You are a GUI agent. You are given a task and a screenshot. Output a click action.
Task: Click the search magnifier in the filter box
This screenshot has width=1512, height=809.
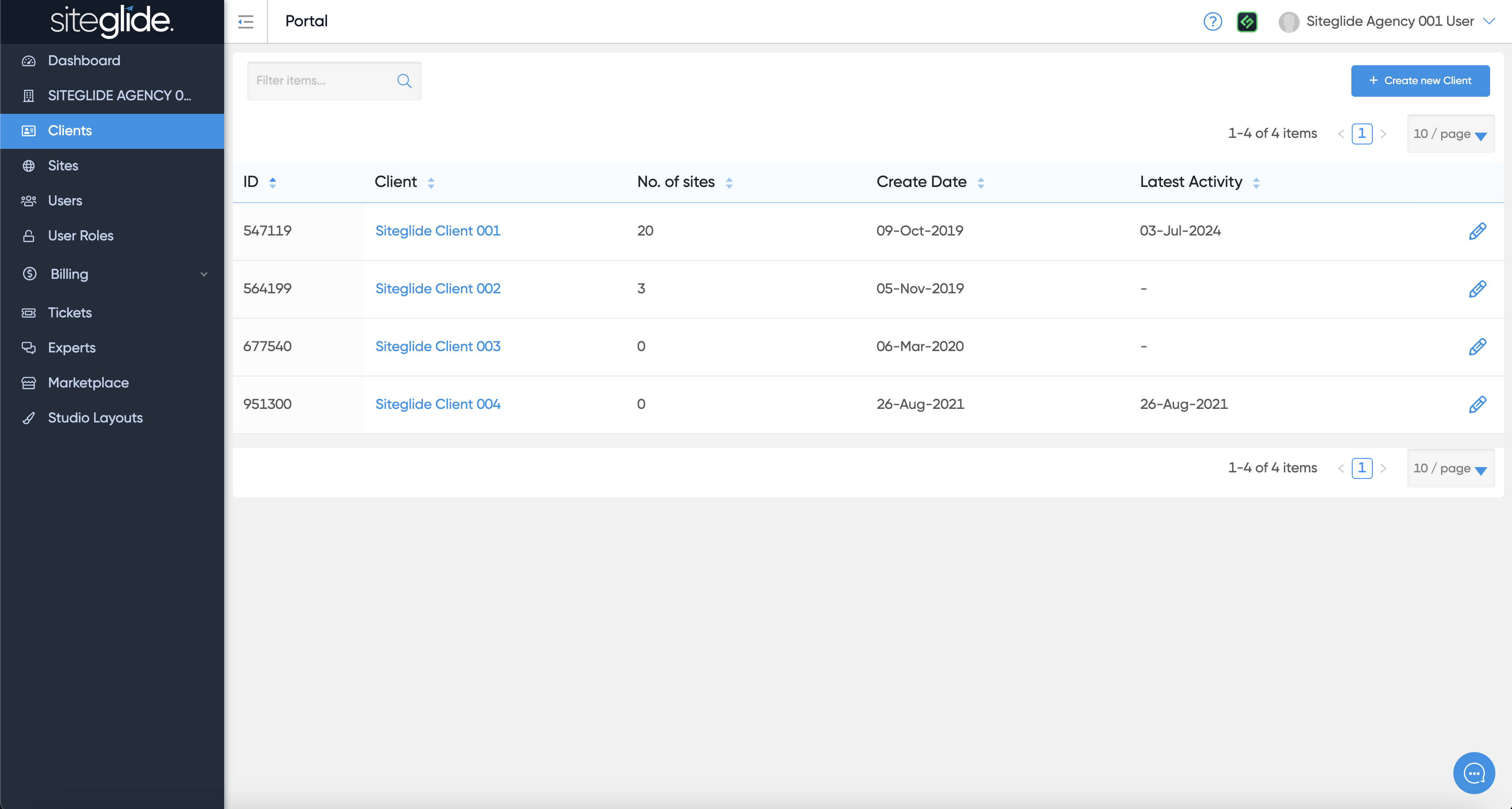coord(404,81)
